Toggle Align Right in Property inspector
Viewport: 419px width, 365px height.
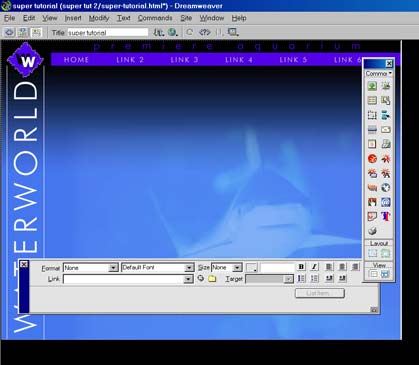click(x=355, y=267)
